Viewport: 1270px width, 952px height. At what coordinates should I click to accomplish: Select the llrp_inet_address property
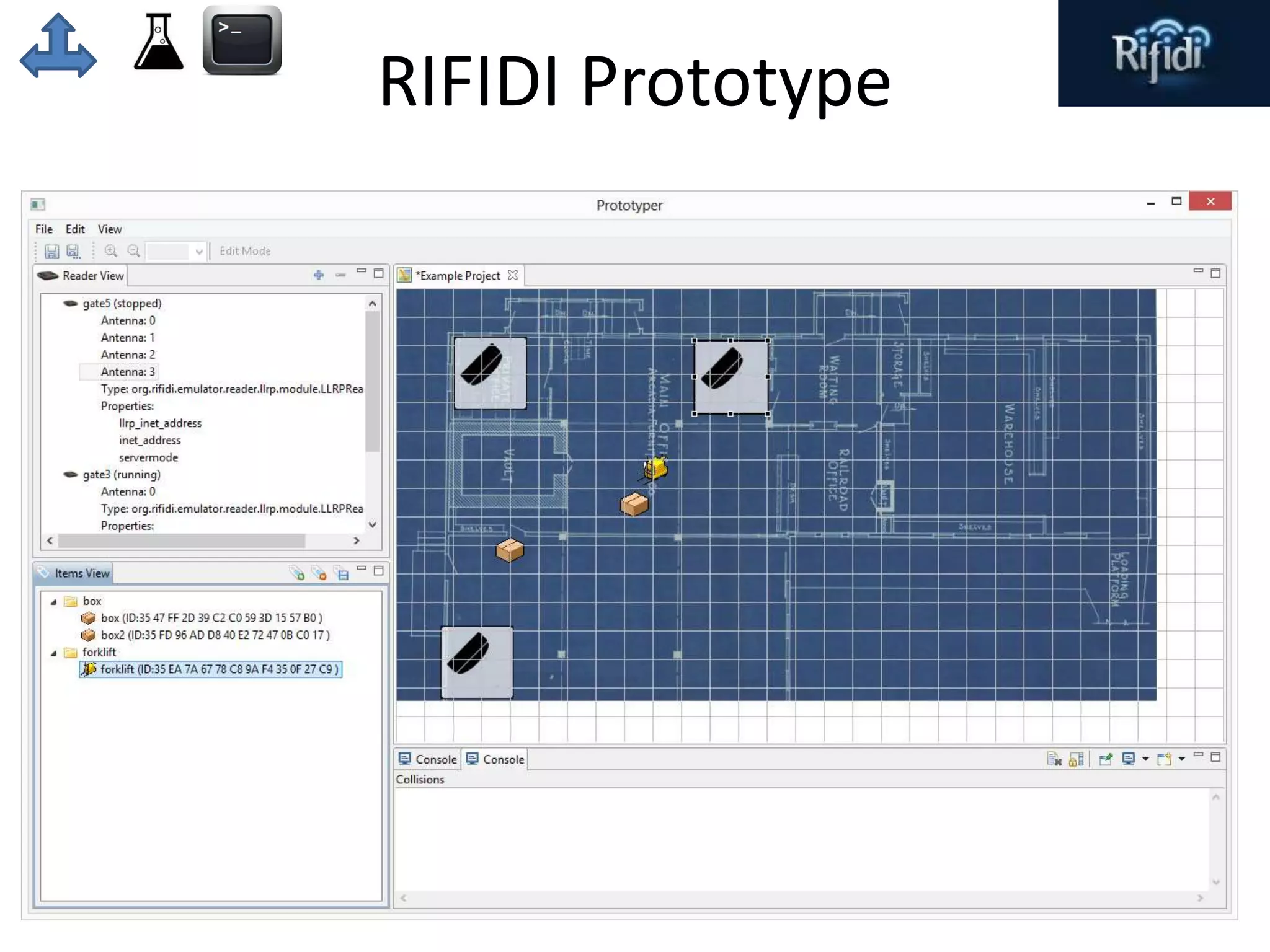[x=160, y=423]
